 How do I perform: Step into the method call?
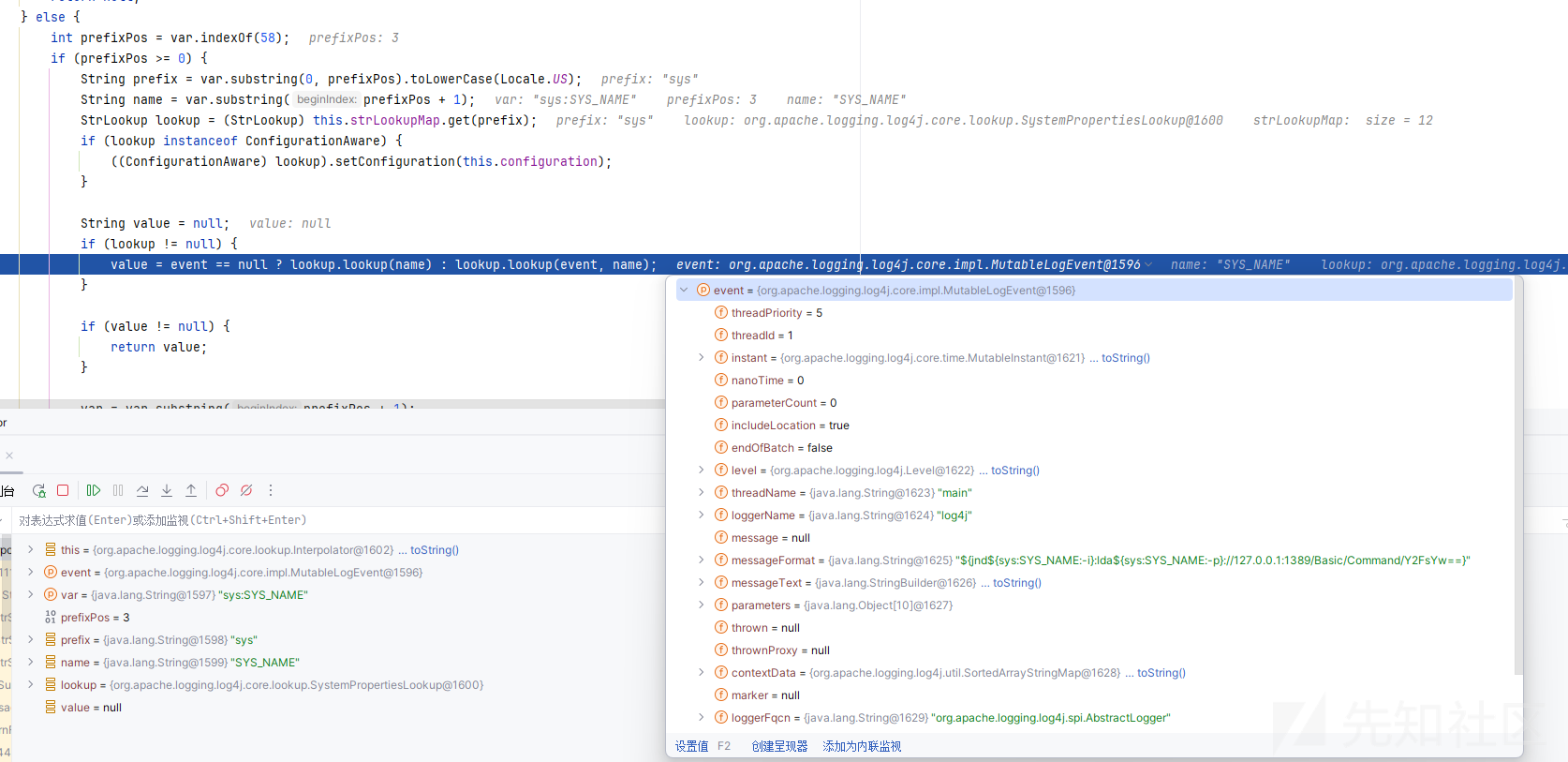[x=167, y=490]
